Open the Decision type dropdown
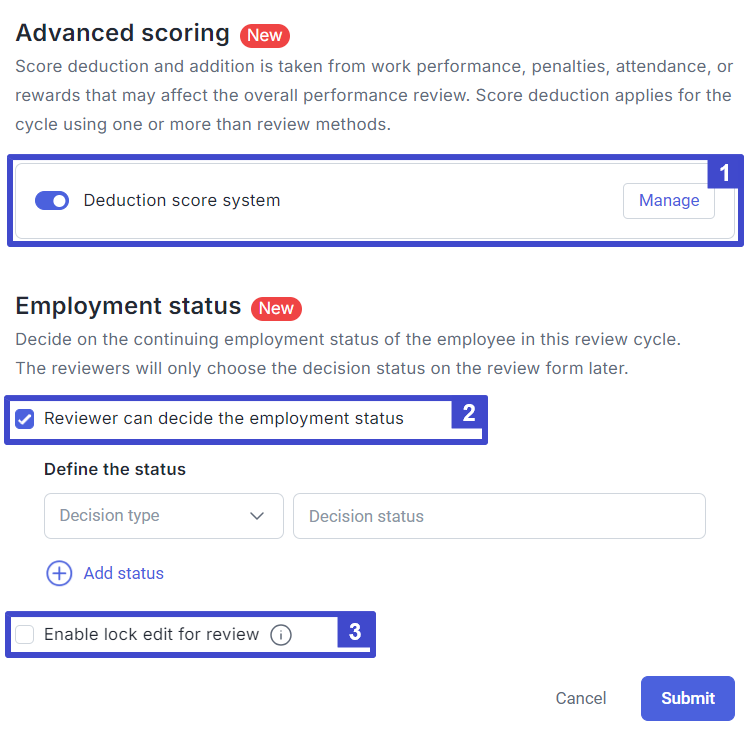This screenshot has height=733, width=751. pos(164,516)
